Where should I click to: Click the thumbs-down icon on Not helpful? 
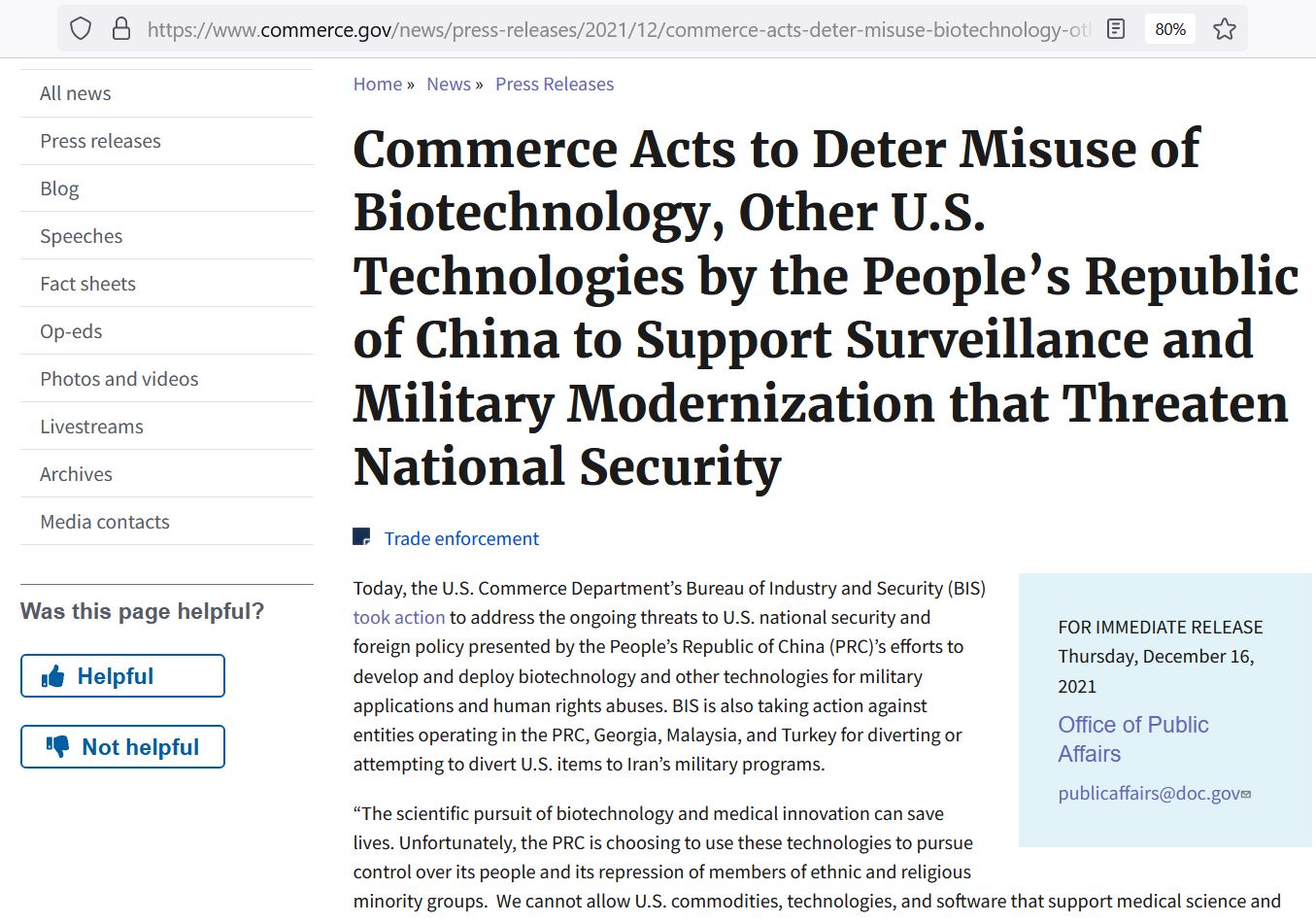click(x=58, y=746)
